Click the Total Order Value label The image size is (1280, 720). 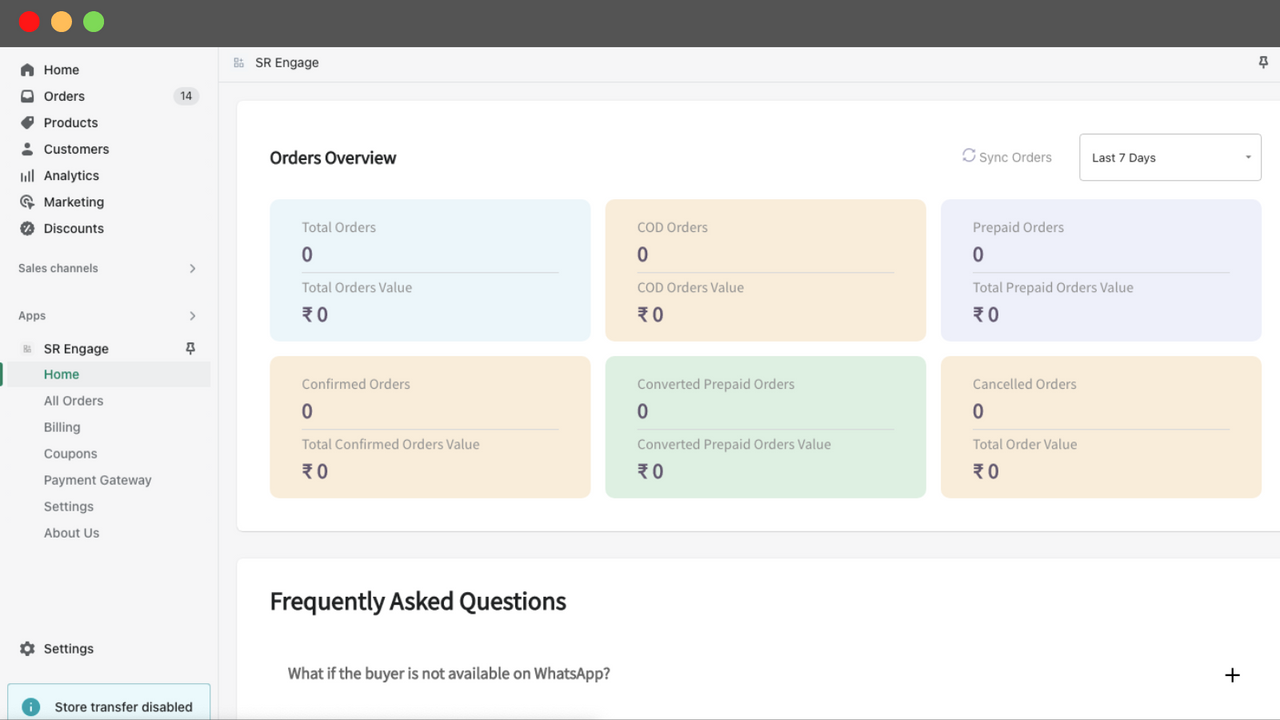point(1025,444)
